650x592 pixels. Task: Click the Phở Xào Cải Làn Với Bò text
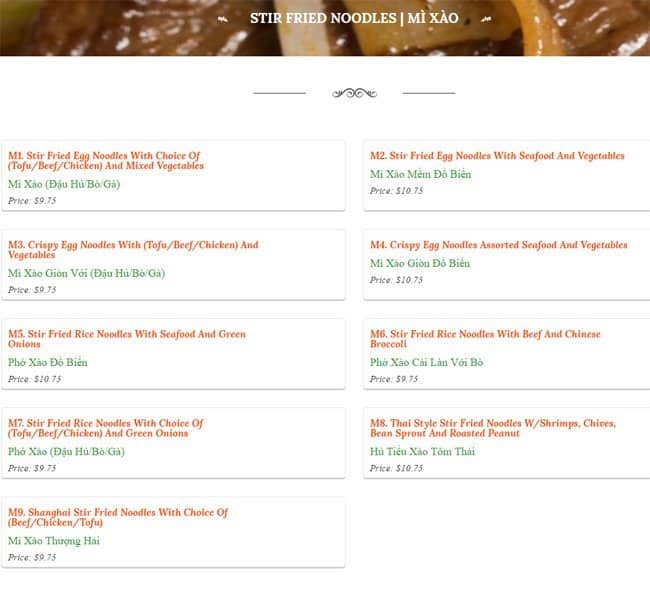[x=426, y=362]
